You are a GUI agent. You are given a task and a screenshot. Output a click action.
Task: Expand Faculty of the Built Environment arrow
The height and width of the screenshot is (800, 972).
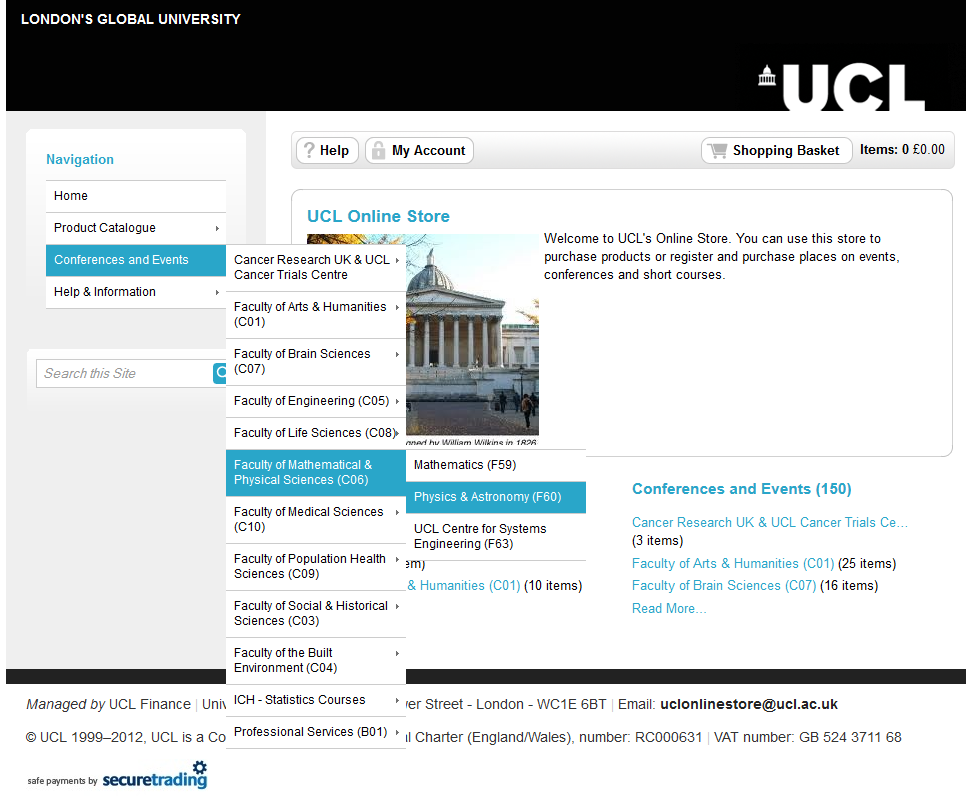pos(397,653)
